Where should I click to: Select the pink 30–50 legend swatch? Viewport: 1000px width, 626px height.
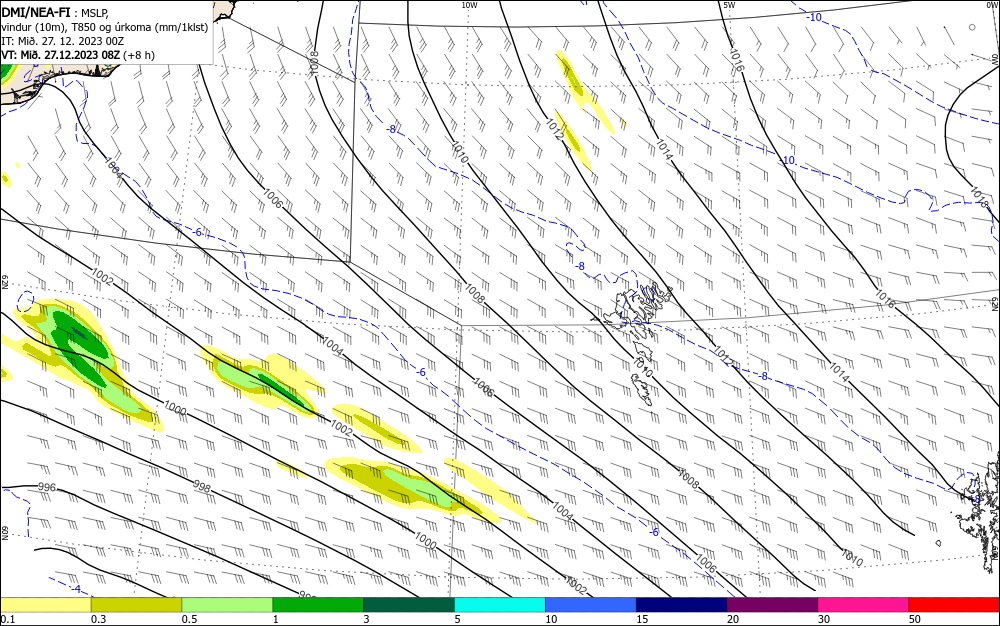pos(864,604)
